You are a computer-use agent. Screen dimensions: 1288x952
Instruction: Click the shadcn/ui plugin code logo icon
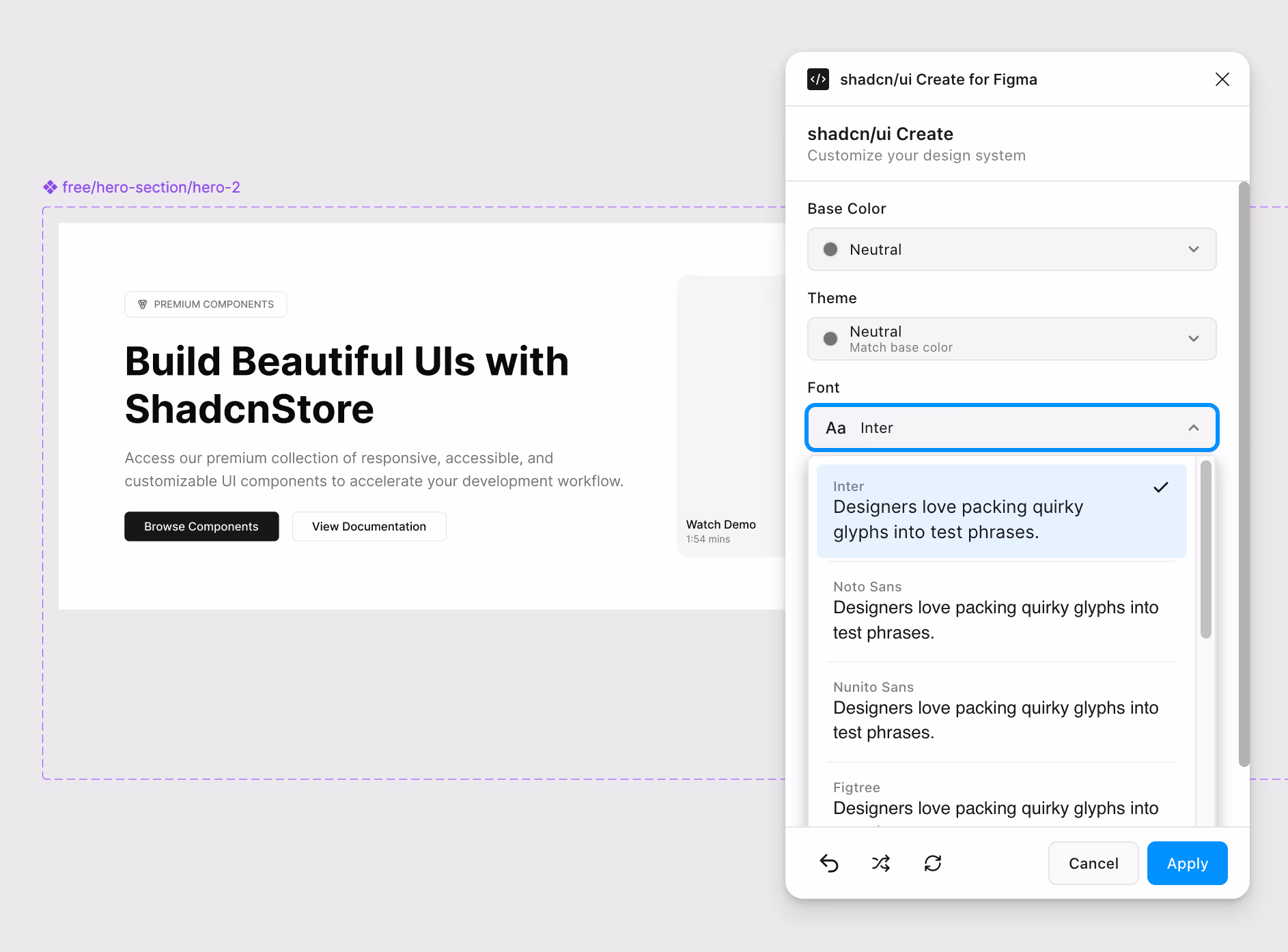pyautogui.click(x=818, y=79)
